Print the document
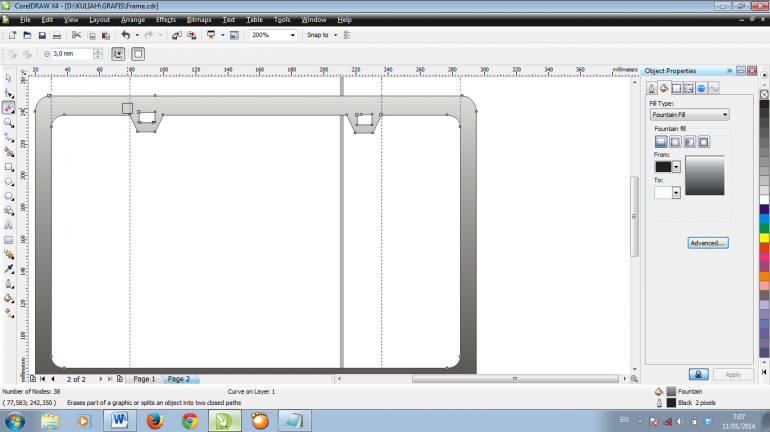770x432 pixels. 57,35
